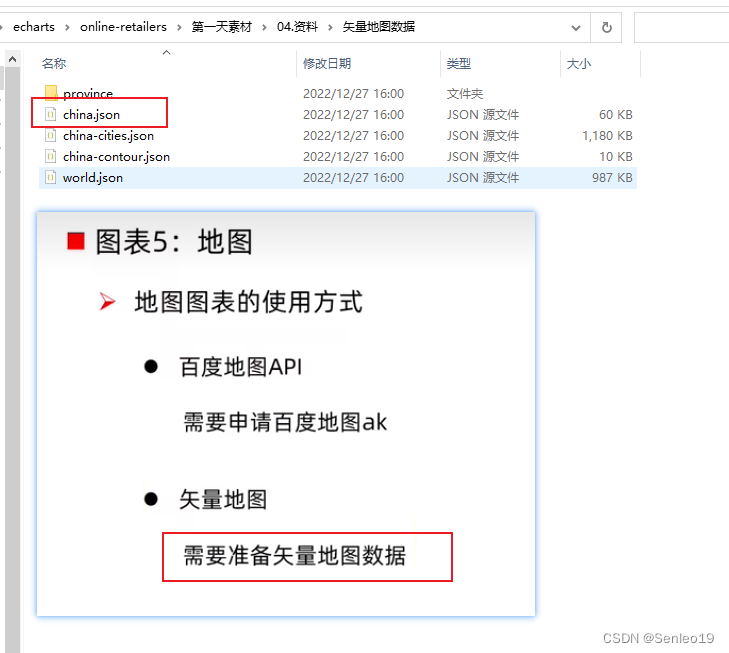Image resolution: width=729 pixels, height=653 pixels.
Task: Click the 987 KB size cell
Action: click(612, 178)
